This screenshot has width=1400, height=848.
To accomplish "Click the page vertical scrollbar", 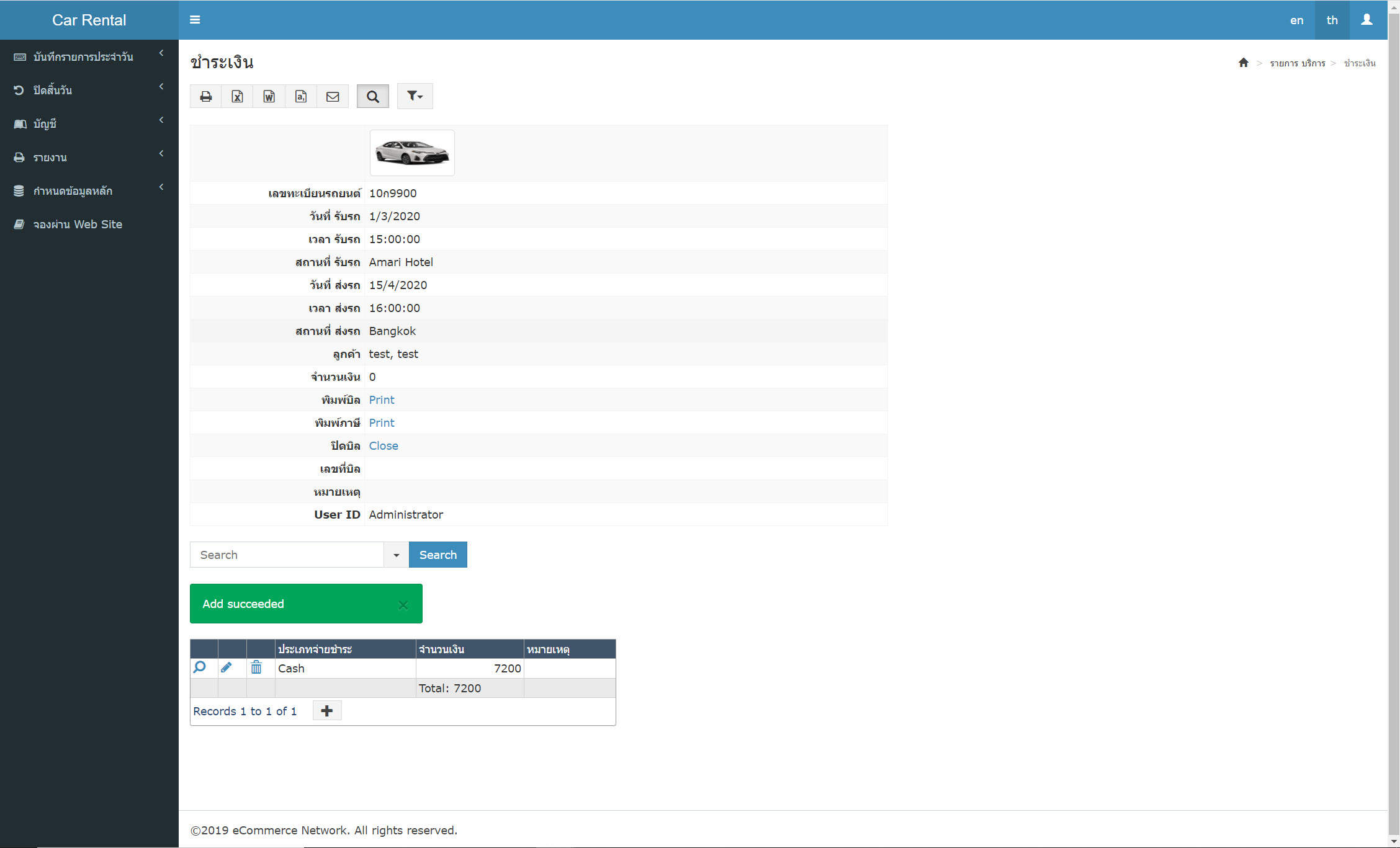I will tap(1393, 424).
